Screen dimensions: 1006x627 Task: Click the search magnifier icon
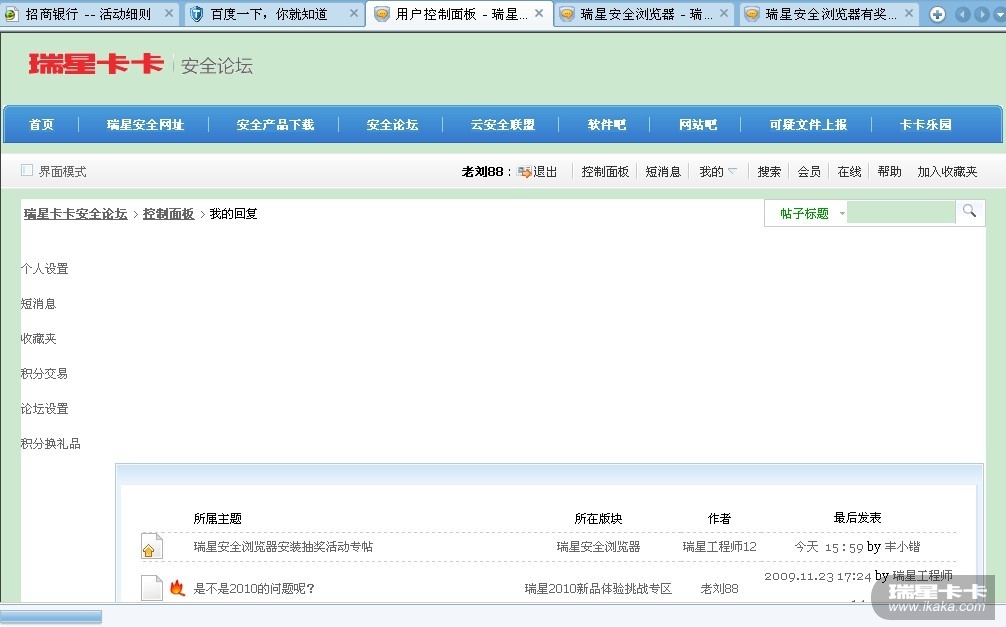pyautogui.click(x=969, y=210)
